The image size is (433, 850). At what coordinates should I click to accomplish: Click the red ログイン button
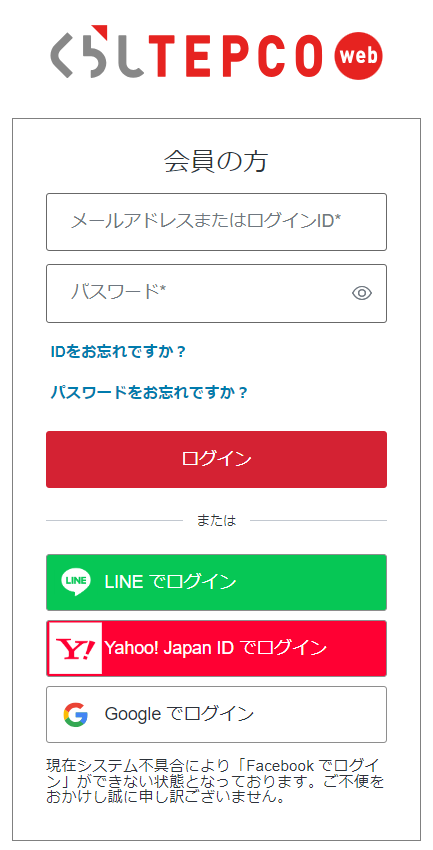[x=216, y=459]
